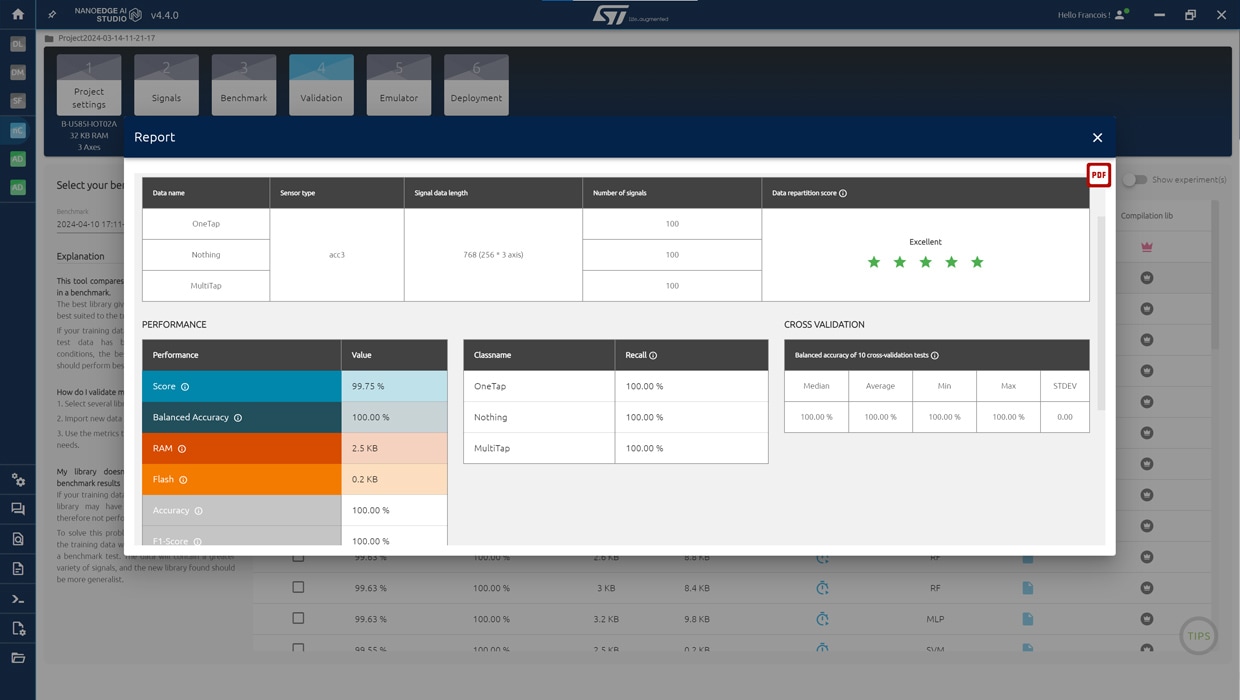Click the round TIPS button
The image size is (1240, 700).
click(1198, 636)
